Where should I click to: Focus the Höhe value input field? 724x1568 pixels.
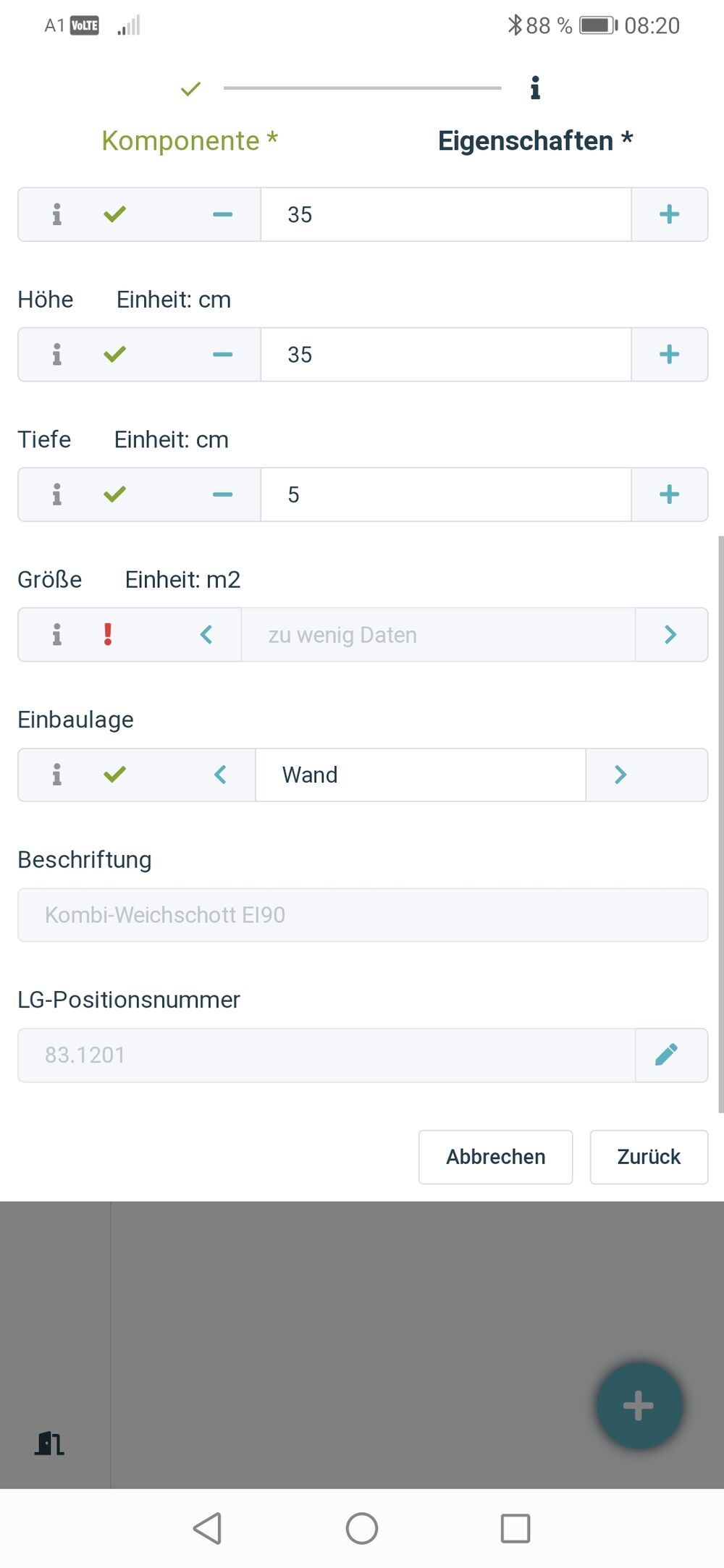coord(445,355)
